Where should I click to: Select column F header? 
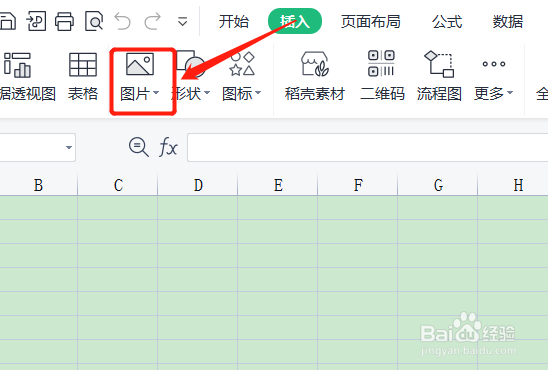pos(358,185)
